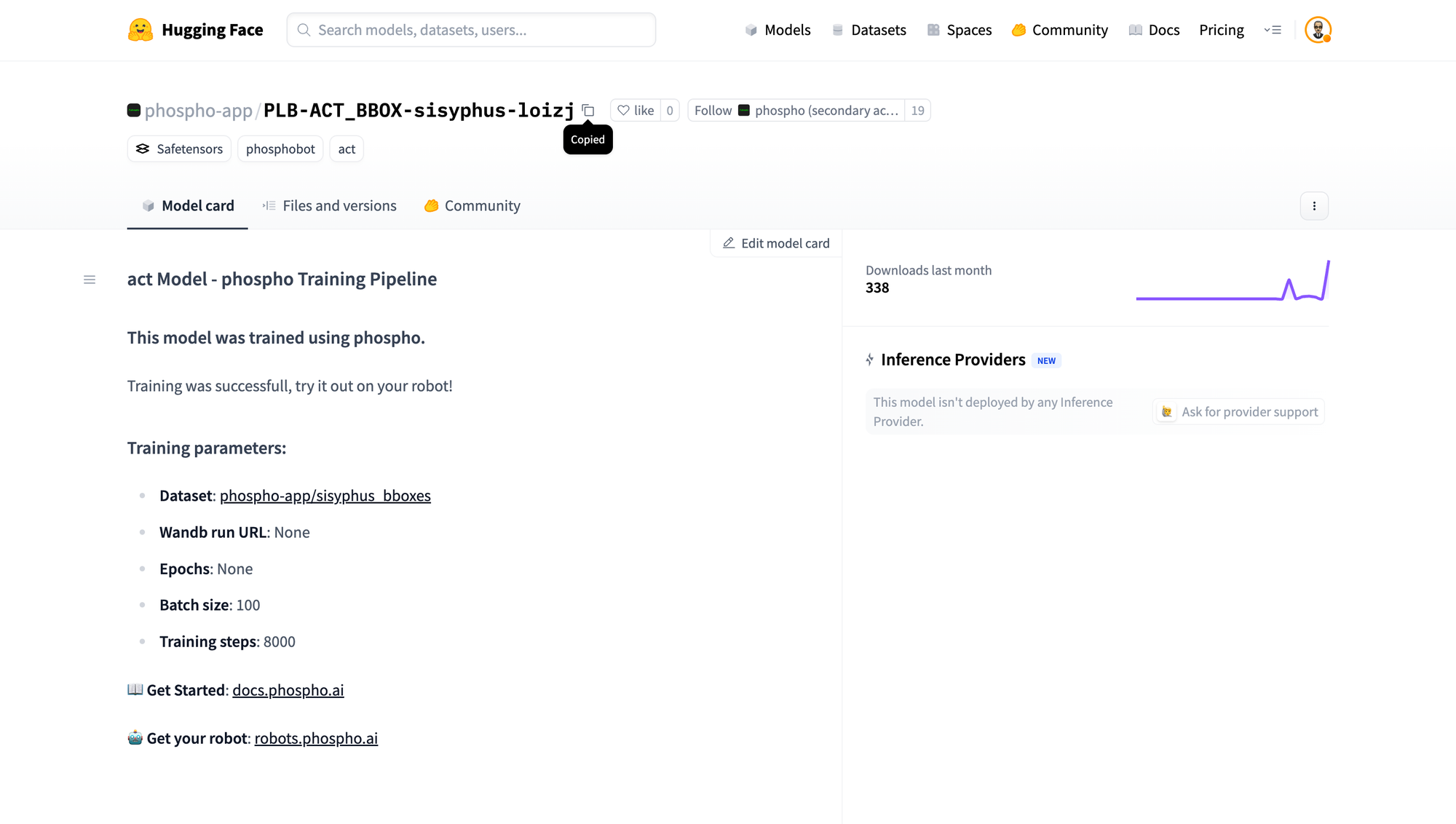Open docs.phospho.ai link
Image resolution: width=1456 pixels, height=824 pixels.
pos(288,690)
